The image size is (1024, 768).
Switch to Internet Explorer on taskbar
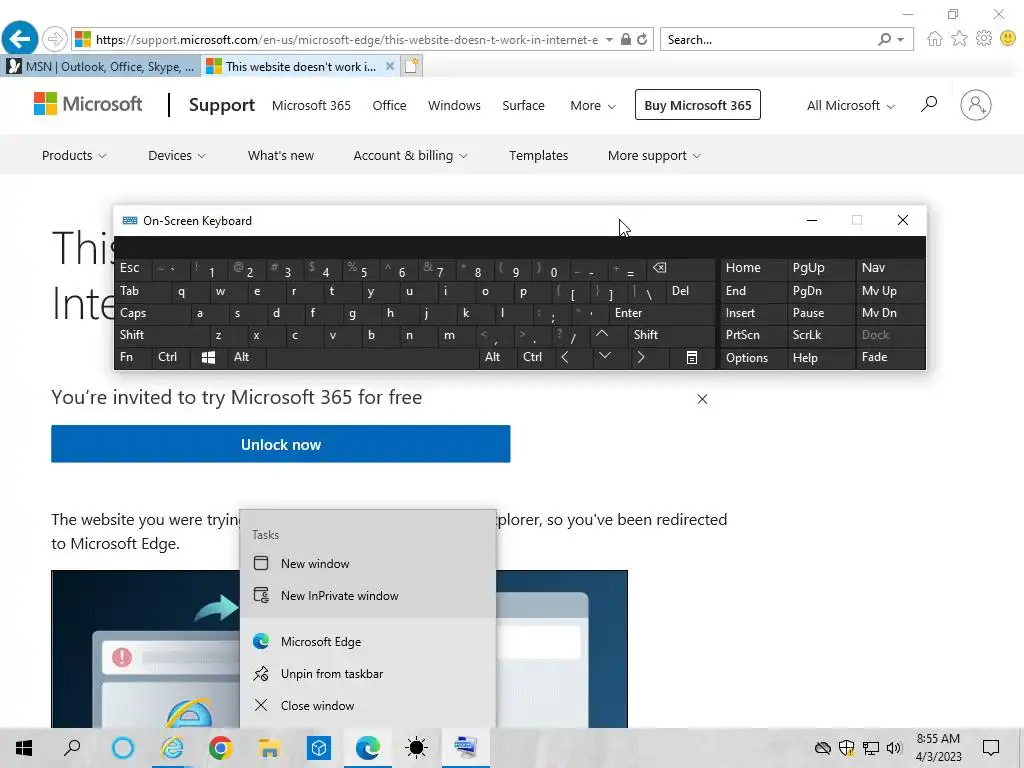pos(172,748)
